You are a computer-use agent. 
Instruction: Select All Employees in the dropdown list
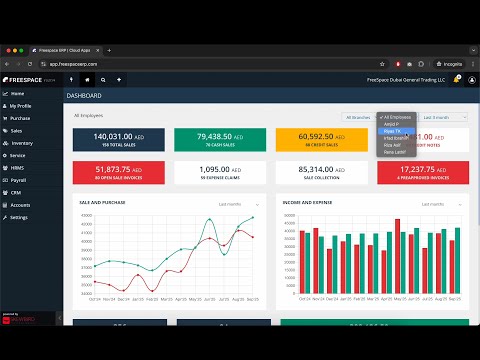tap(396, 117)
